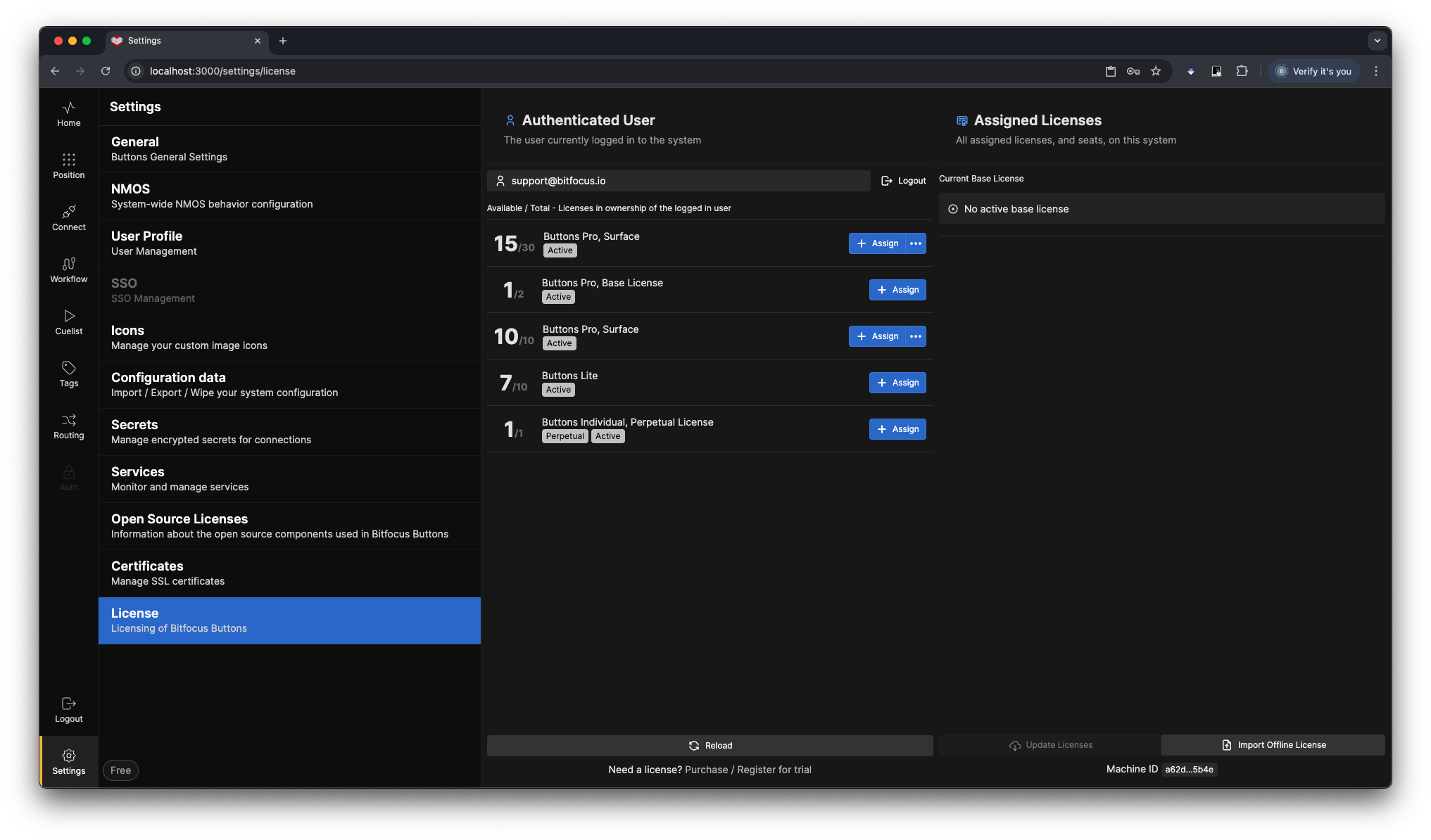Screen dimensions: 1431x840
Task: Open Services settings section
Action: pyautogui.click(x=289, y=479)
